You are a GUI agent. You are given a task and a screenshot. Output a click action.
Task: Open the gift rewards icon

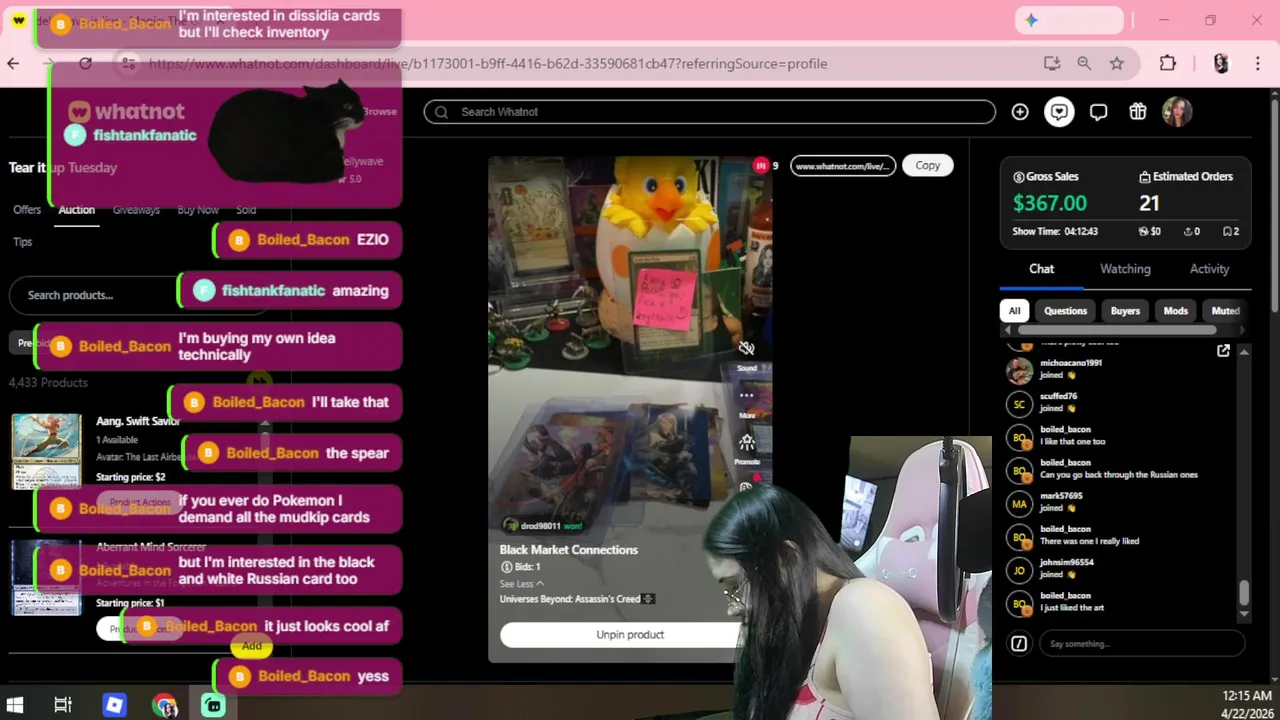coord(1138,112)
